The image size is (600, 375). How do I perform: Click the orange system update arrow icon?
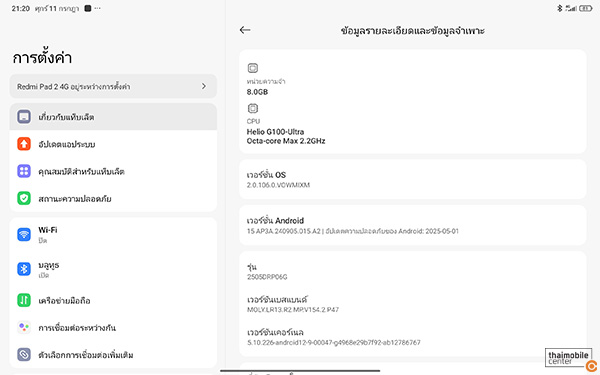coord(24,144)
